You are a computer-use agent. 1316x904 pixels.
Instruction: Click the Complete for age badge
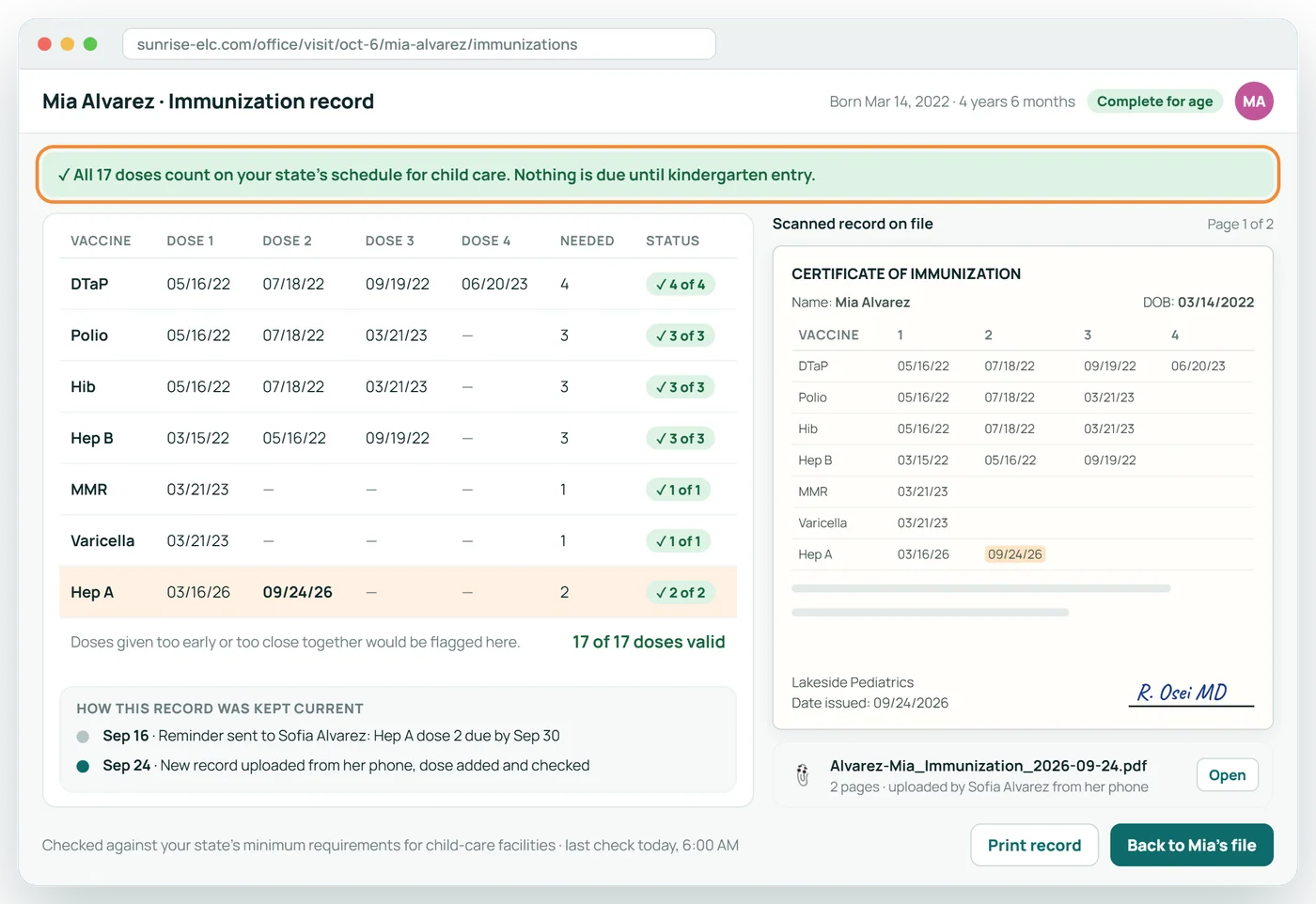(x=1154, y=101)
